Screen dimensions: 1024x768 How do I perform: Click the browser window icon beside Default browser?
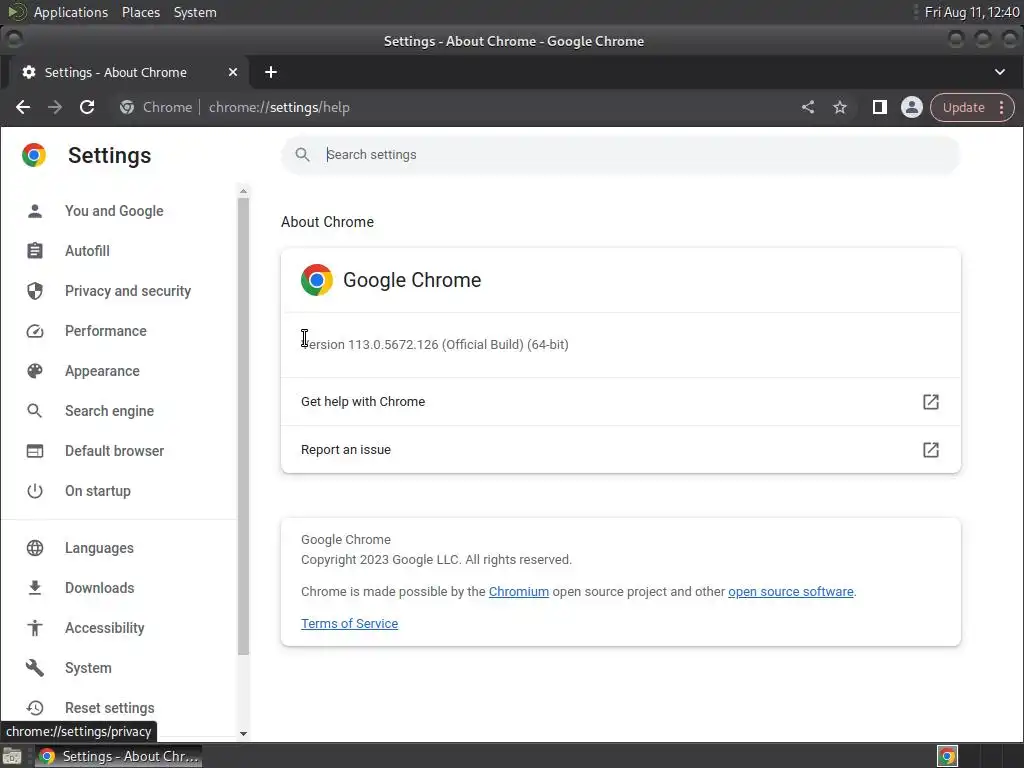tap(35, 451)
